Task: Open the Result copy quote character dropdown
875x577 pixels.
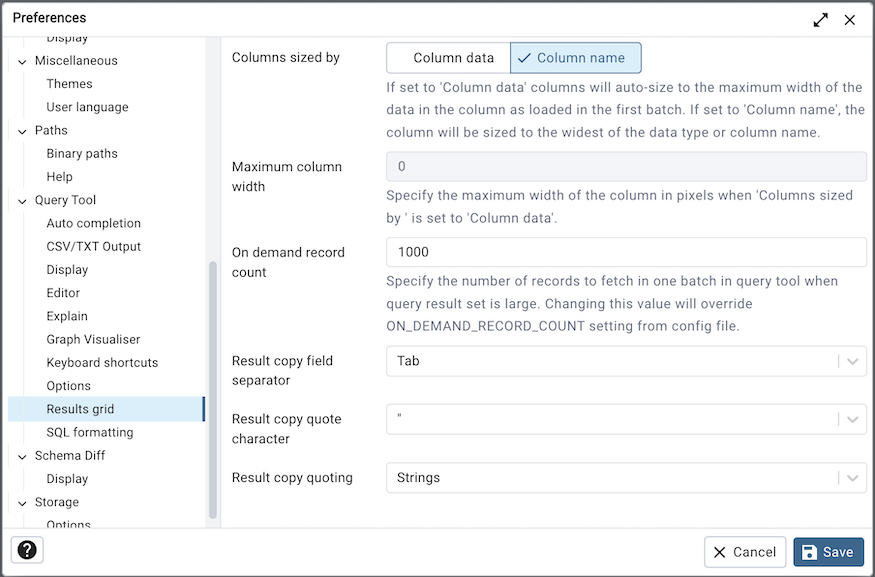Action: click(851, 419)
